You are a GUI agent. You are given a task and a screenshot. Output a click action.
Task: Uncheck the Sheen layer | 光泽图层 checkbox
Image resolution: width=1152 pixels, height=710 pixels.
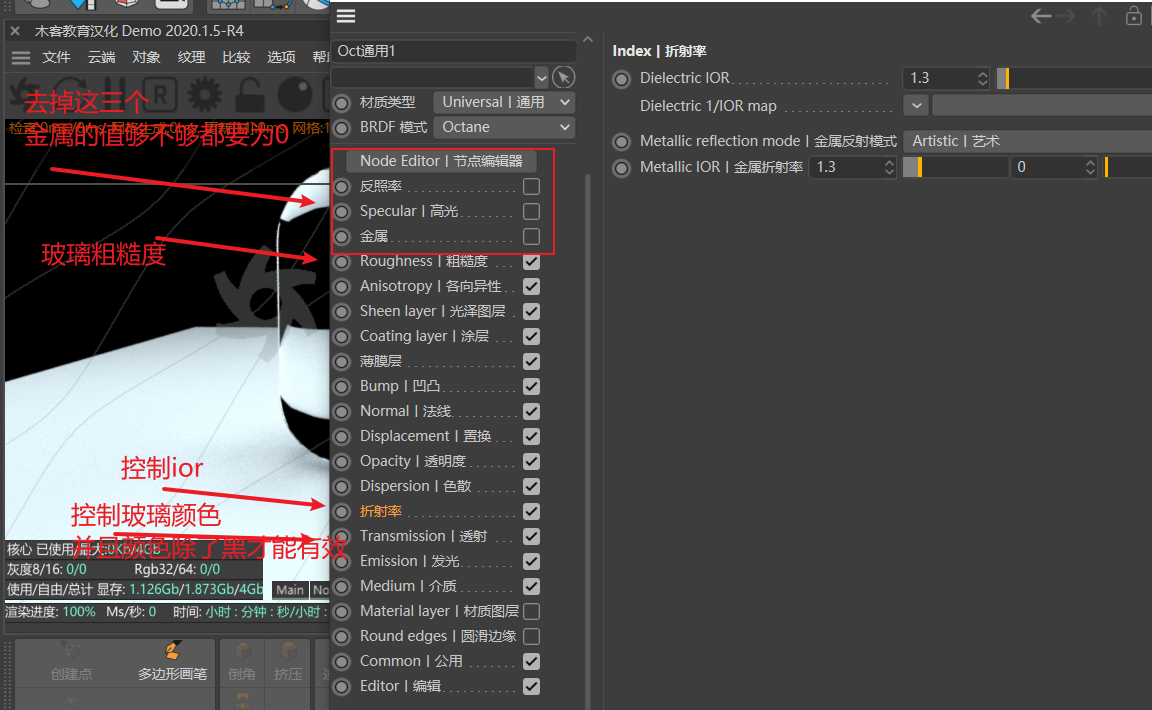coord(531,312)
